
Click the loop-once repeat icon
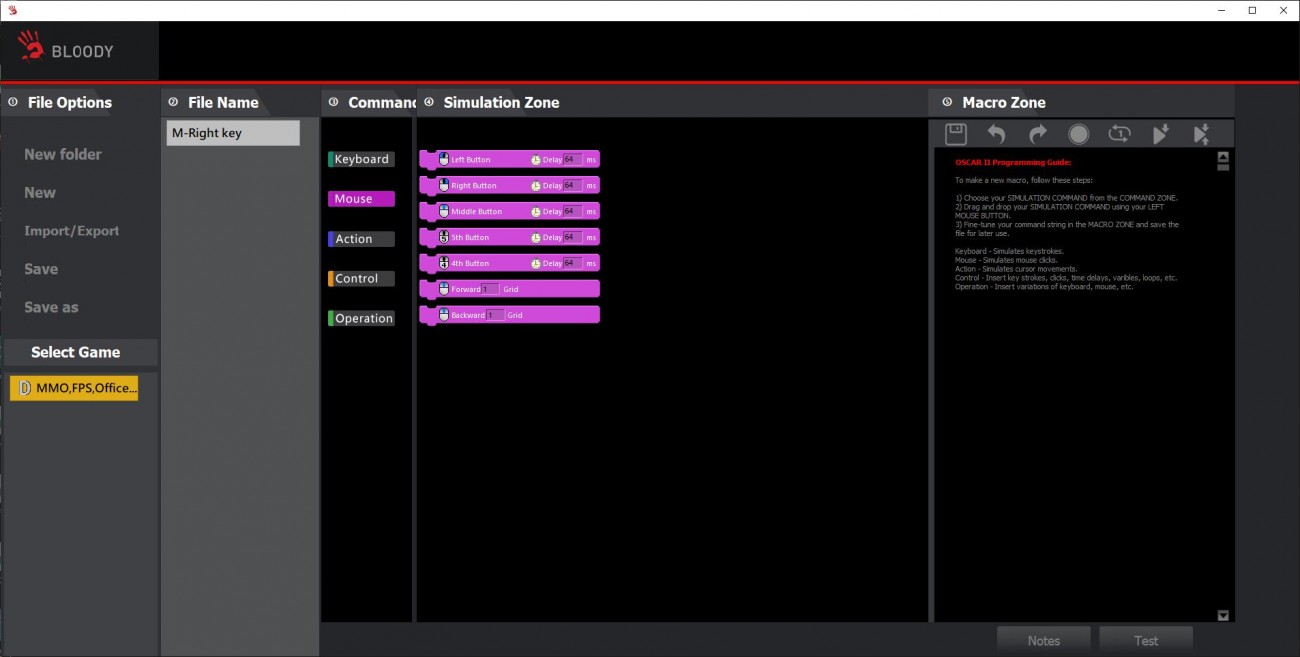click(1119, 134)
